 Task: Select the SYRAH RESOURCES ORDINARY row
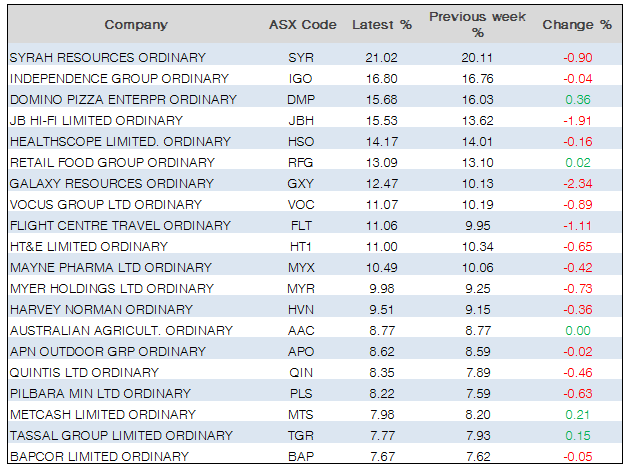108,57
